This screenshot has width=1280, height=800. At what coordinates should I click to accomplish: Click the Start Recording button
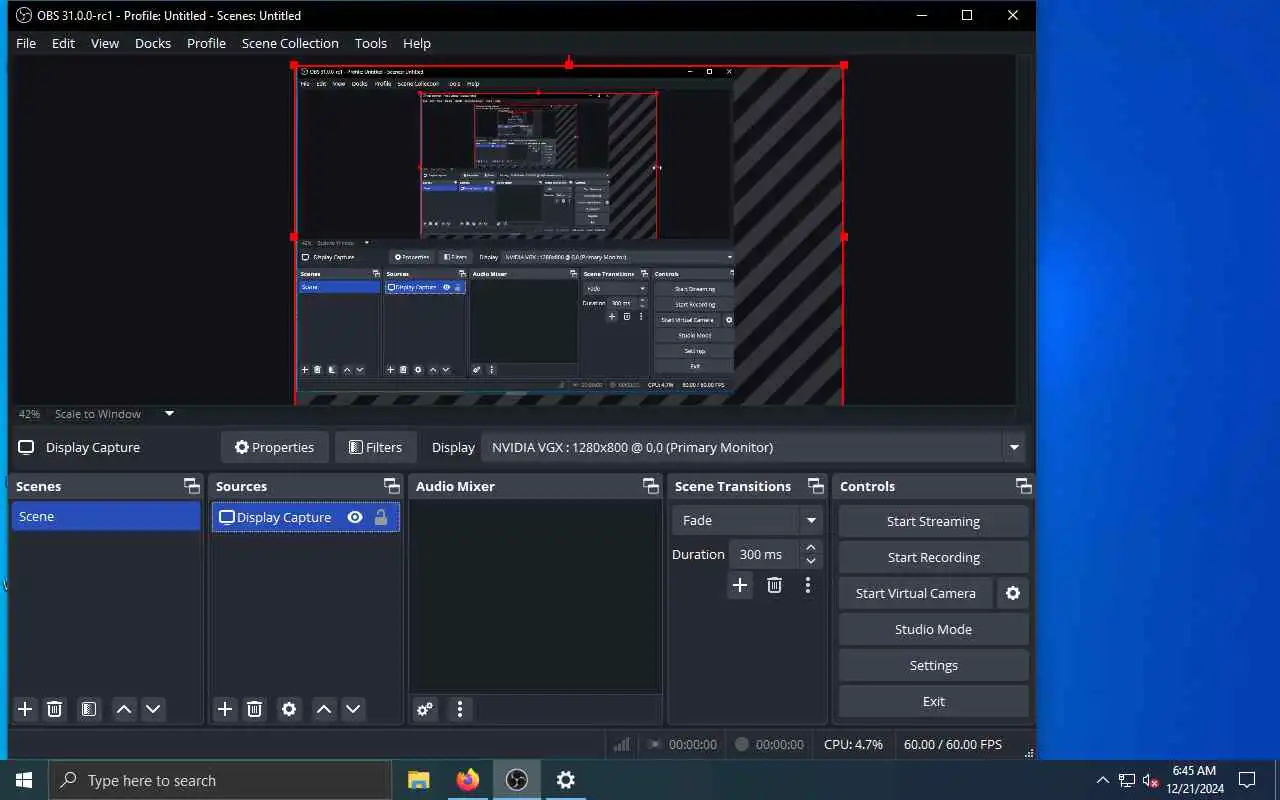click(934, 557)
